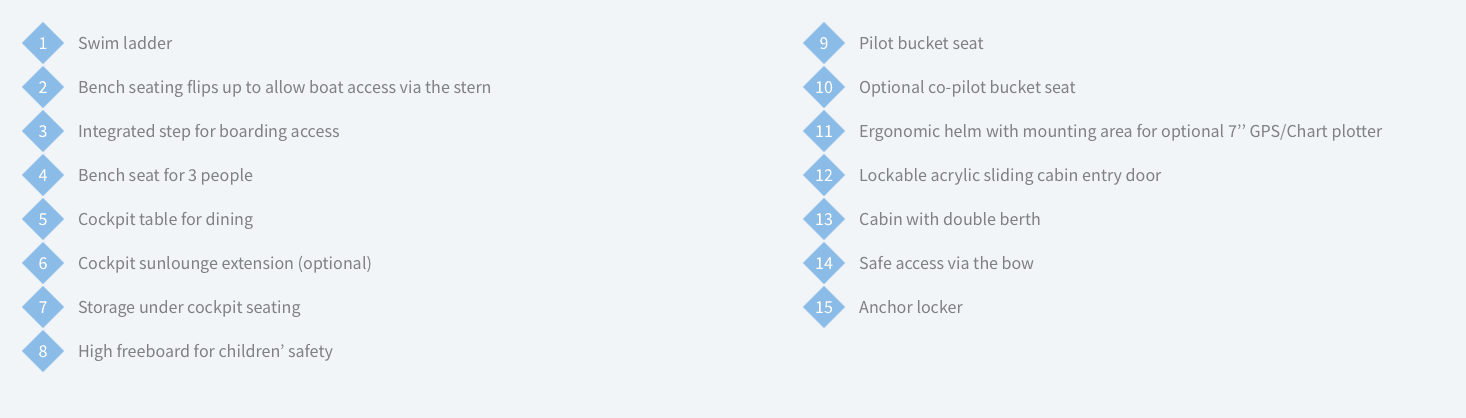This screenshot has width=1466, height=418.
Task: Select the 'Pilot bucket seat' entry
Action: [x=921, y=43]
